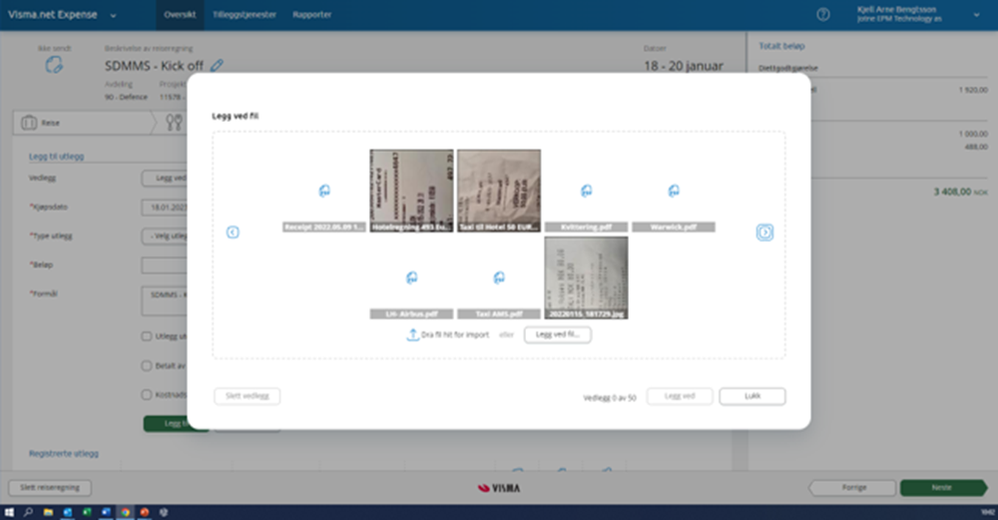The image size is (998, 520).
Task: Select the Reise step in wizard
Action: point(83,123)
